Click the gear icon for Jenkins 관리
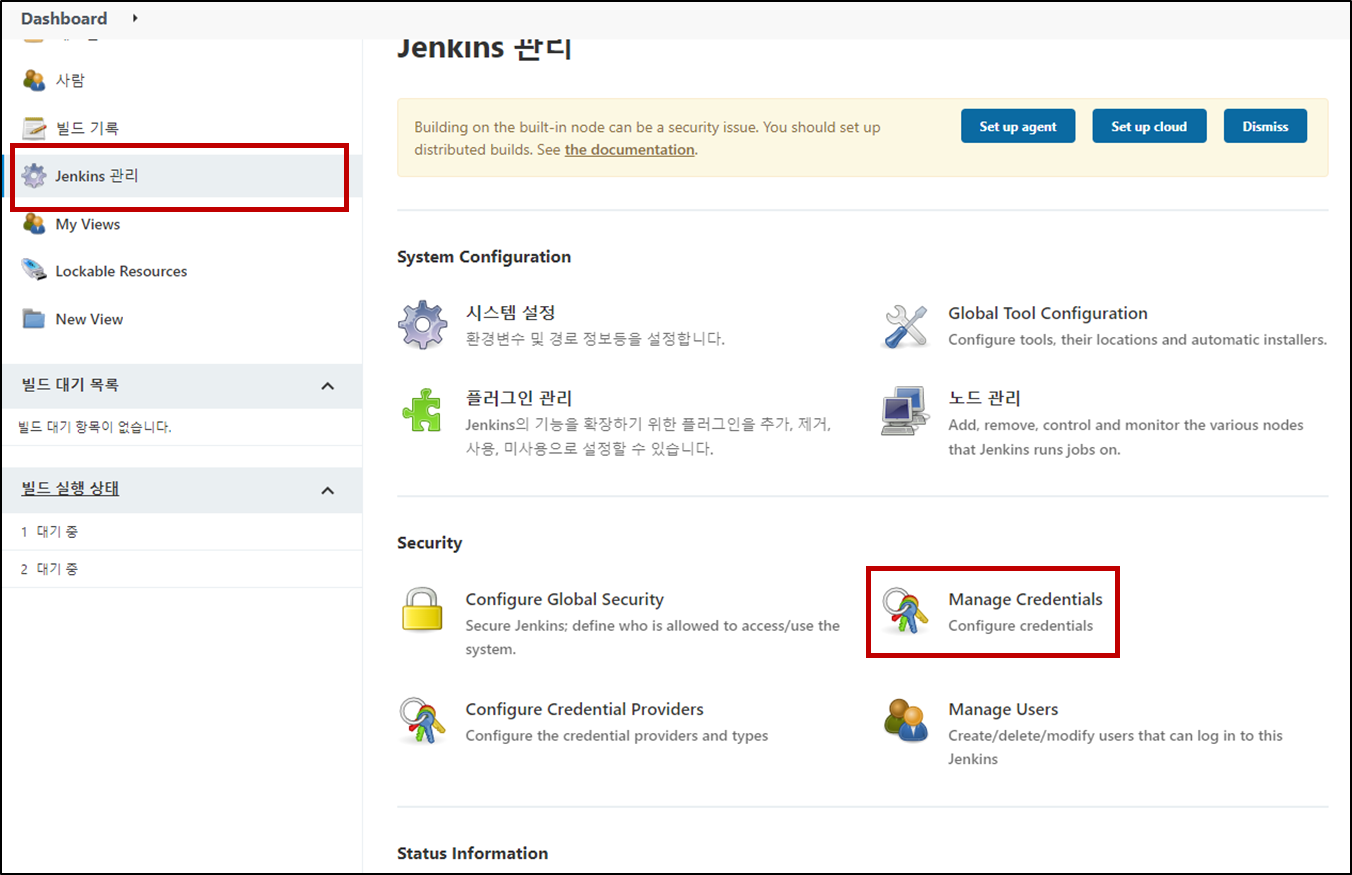1352x875 pixels. coord(34,176)
